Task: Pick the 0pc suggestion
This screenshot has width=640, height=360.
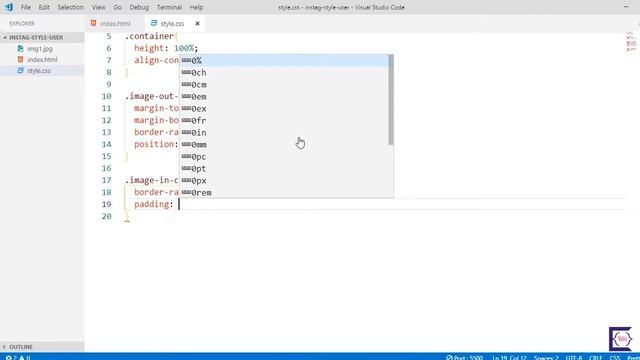Action: pyautogui.click(x=284, y=157)
